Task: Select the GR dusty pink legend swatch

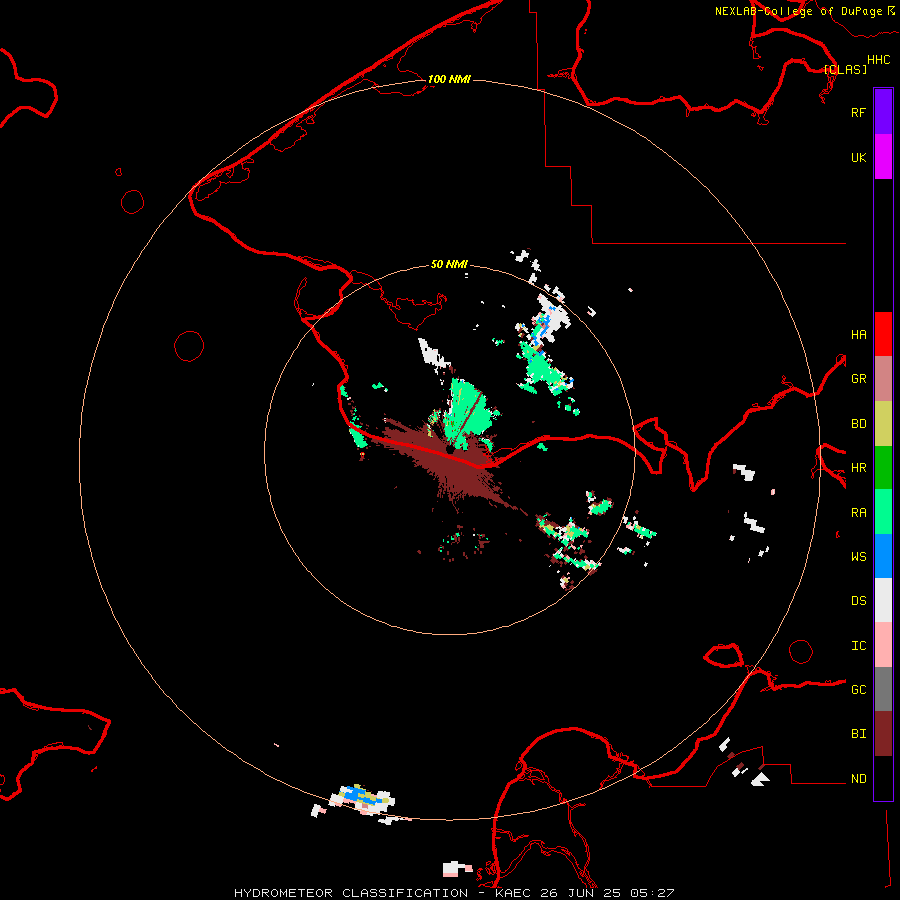Action: click(883, 379)
